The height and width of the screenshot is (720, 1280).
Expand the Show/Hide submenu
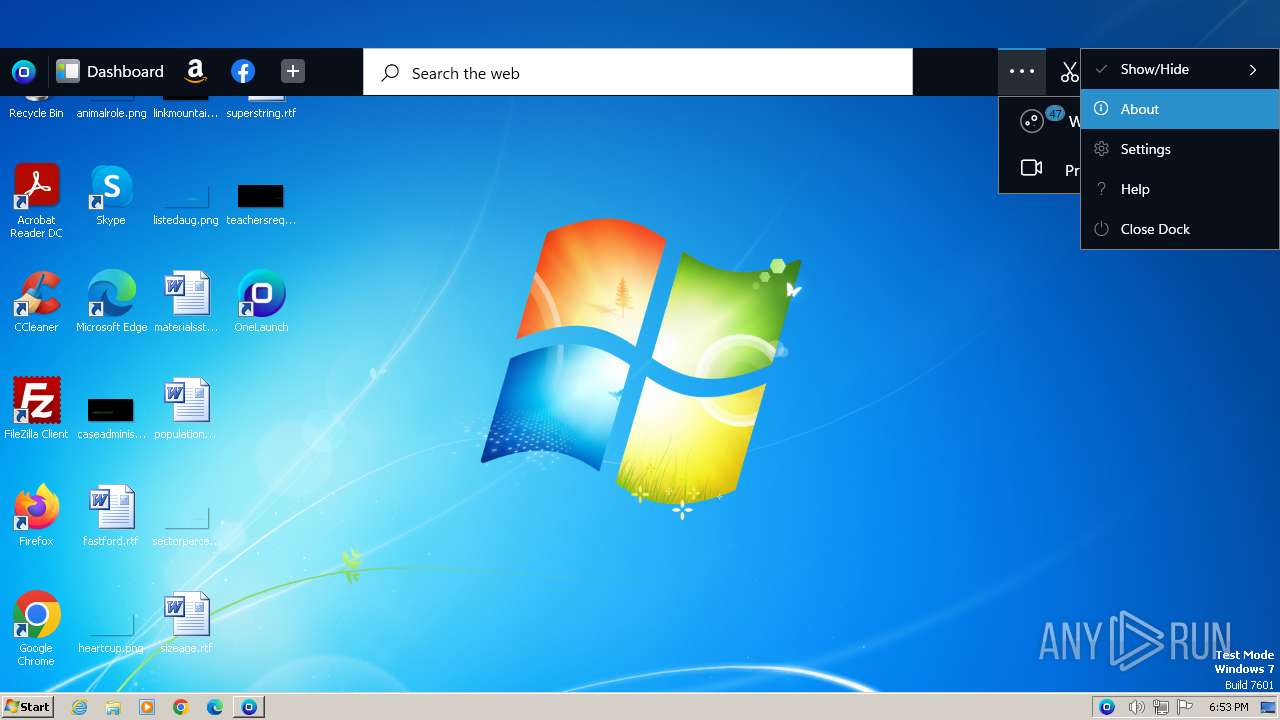click(1180, 69)
